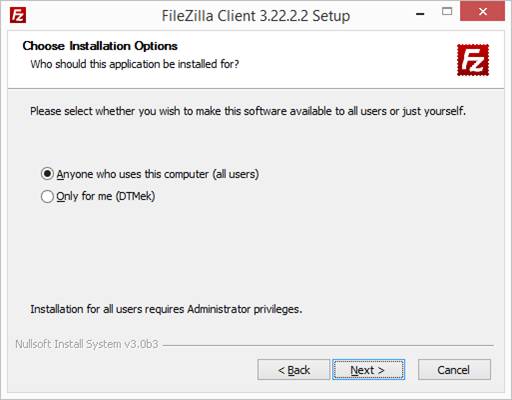Go back with the < Back button
This screenshot has width=512, height=400.
294,370
